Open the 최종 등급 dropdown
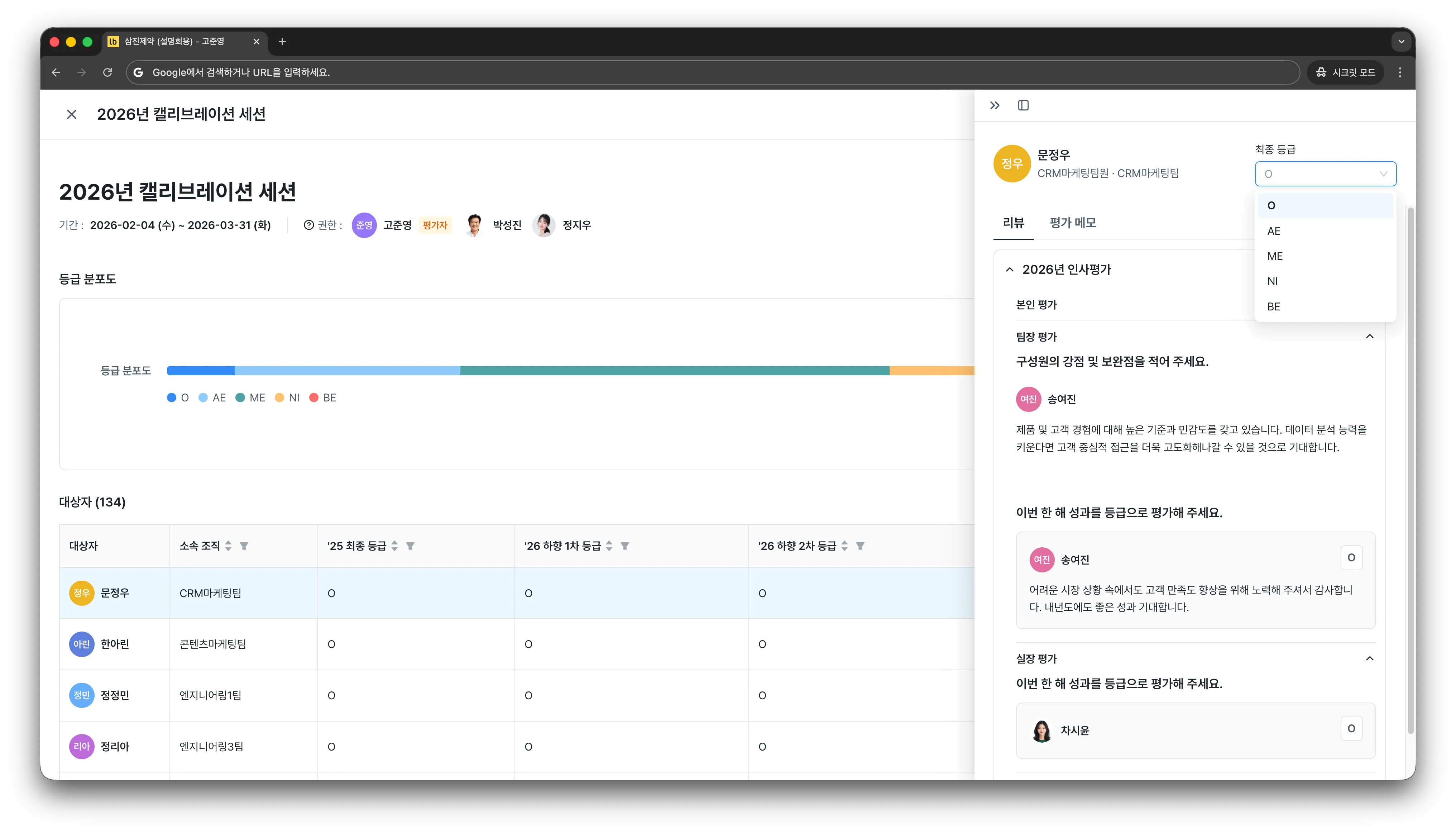1456x833 pixels. [1325, 174]
